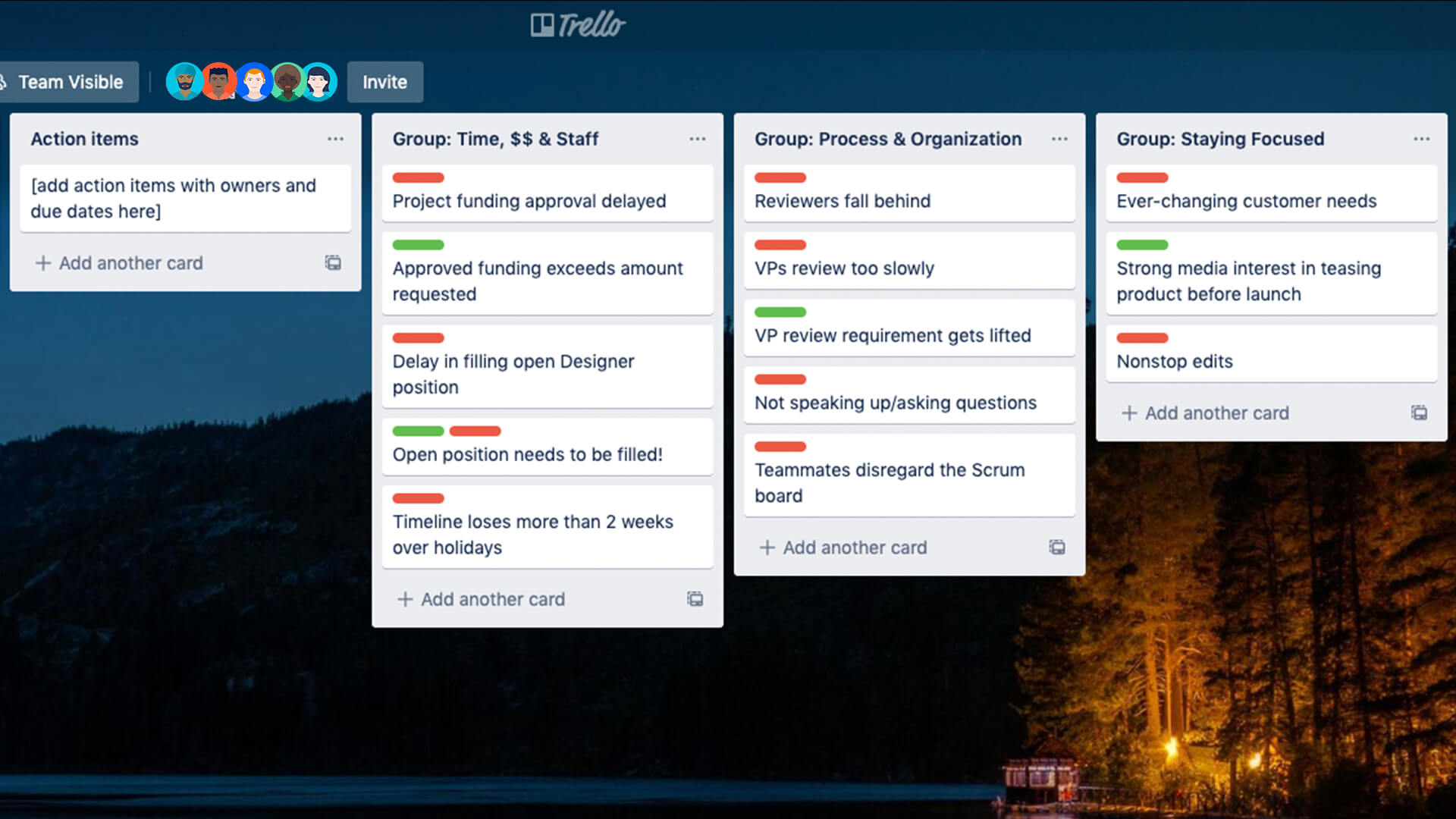
Task: Select the Team Visible board visibility toggle
Action: (63, 81)
